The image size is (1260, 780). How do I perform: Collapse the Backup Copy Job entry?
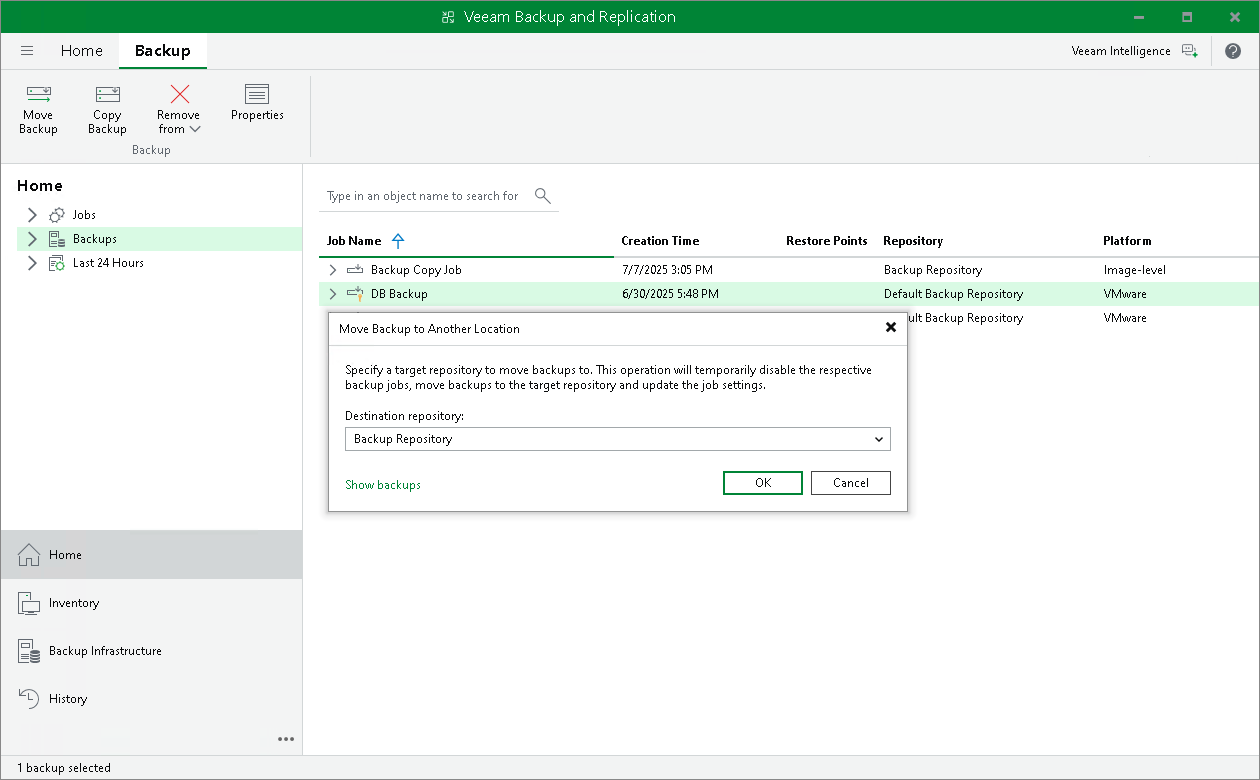331,269
